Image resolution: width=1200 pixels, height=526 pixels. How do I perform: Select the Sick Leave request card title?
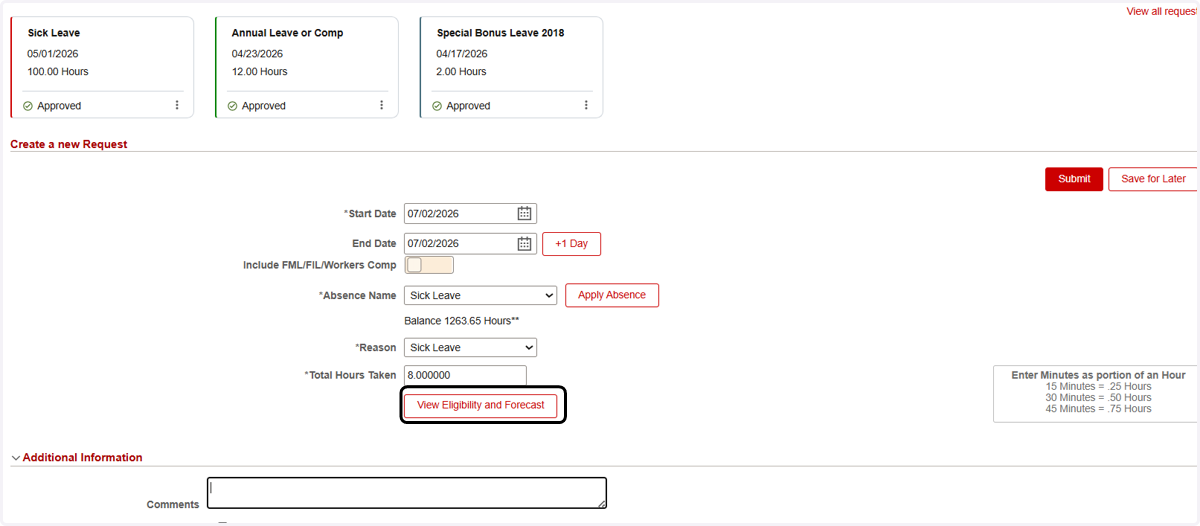(54, 33)
